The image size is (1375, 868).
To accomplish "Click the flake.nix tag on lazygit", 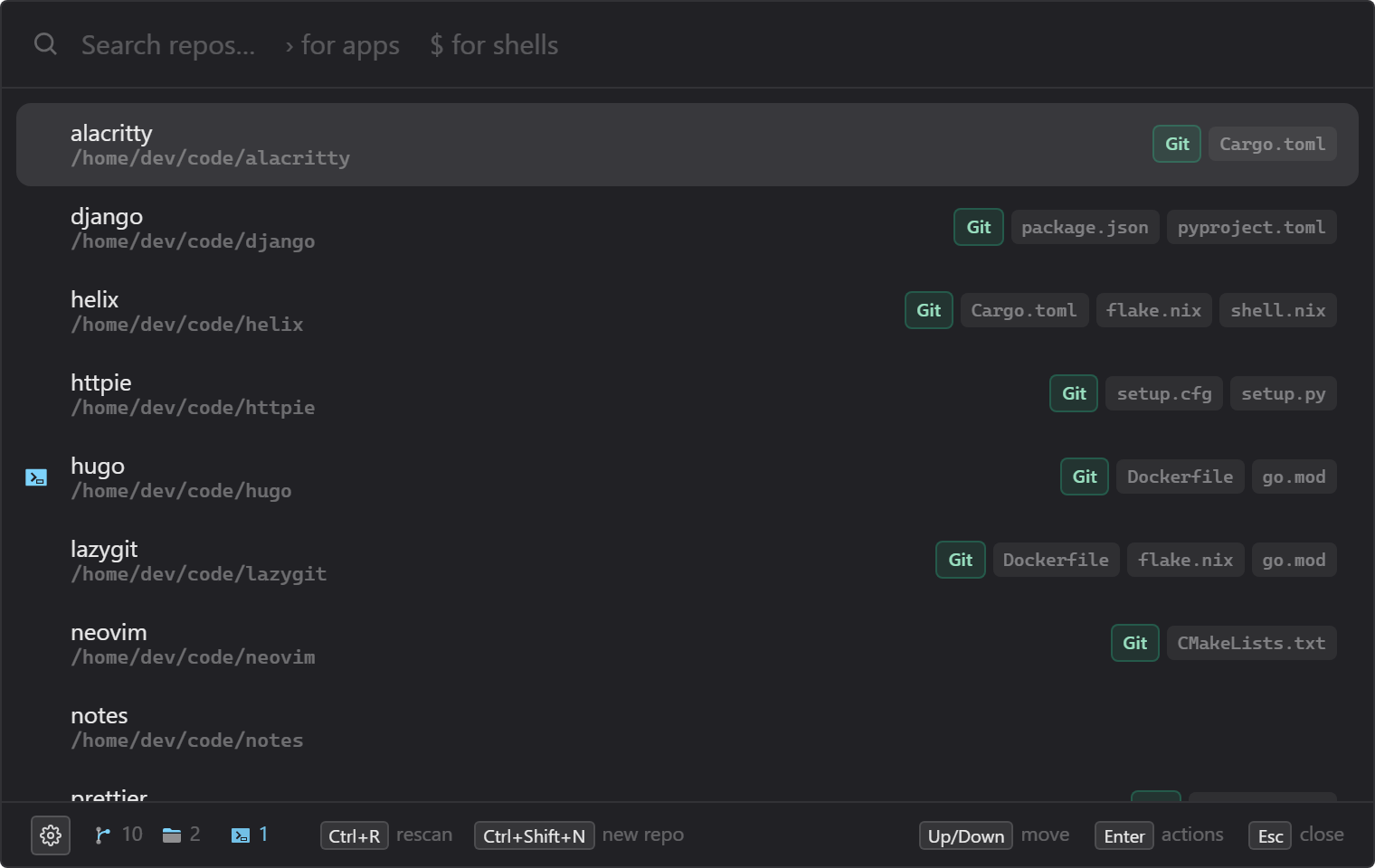I will pyautogui.click(x=1186, y=560).
